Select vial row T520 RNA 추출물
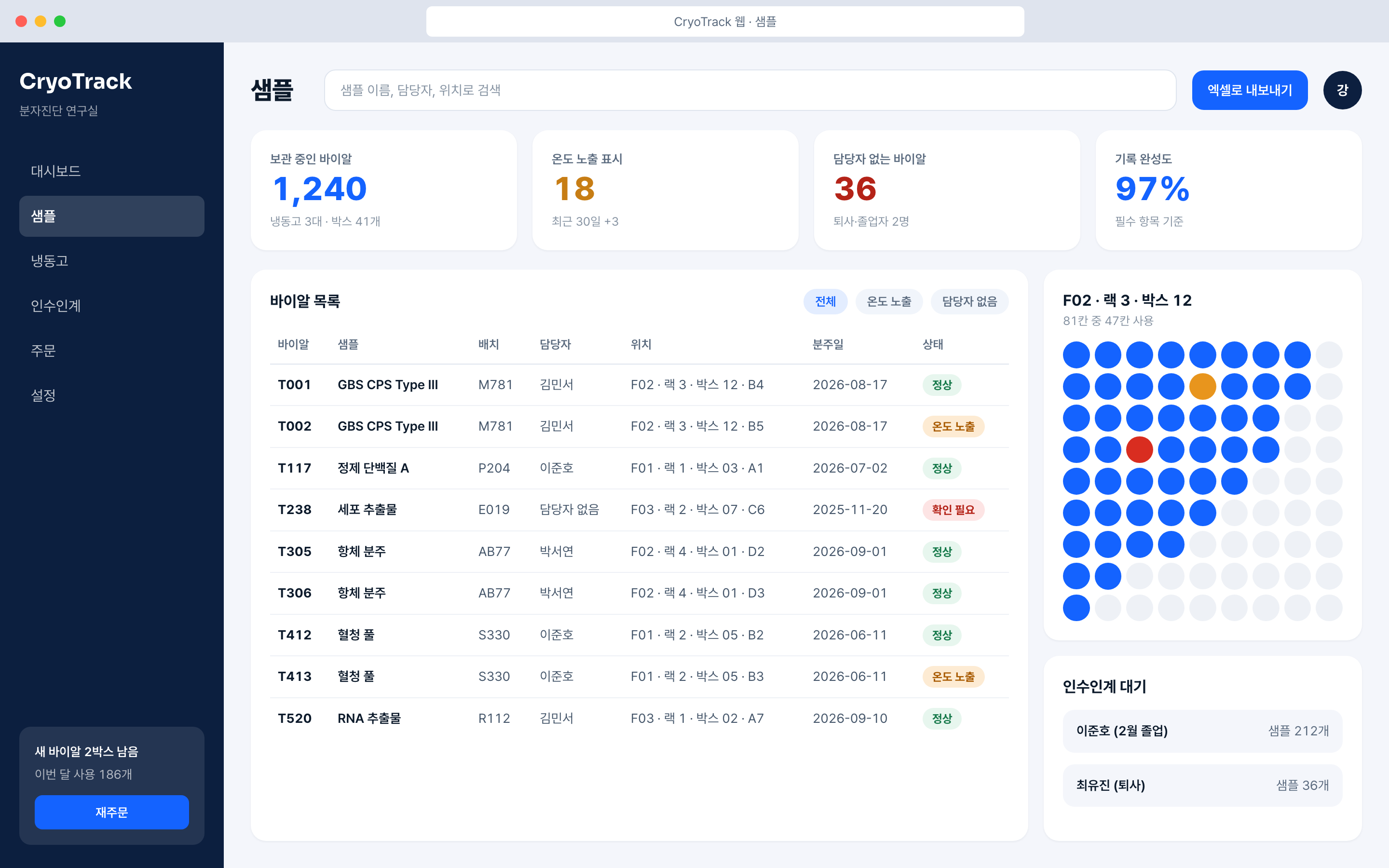Image resolution: width=1389 pixels, height=868 pixels. (639, 718)
